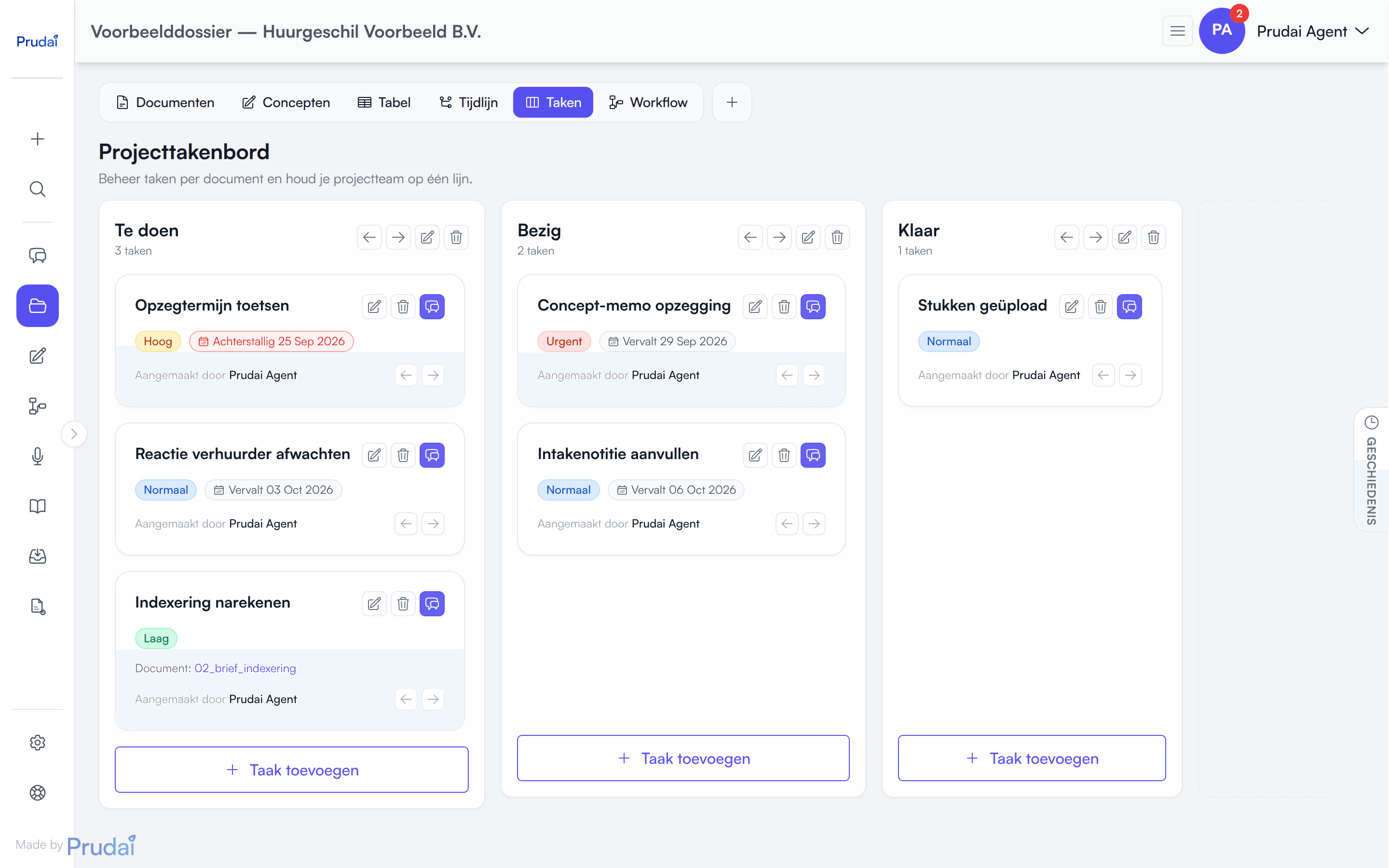This screenshot has width=1389, height=868.
Task: Click Taak toevoegen in the Bezig column
Action: (x=683, y=759)
